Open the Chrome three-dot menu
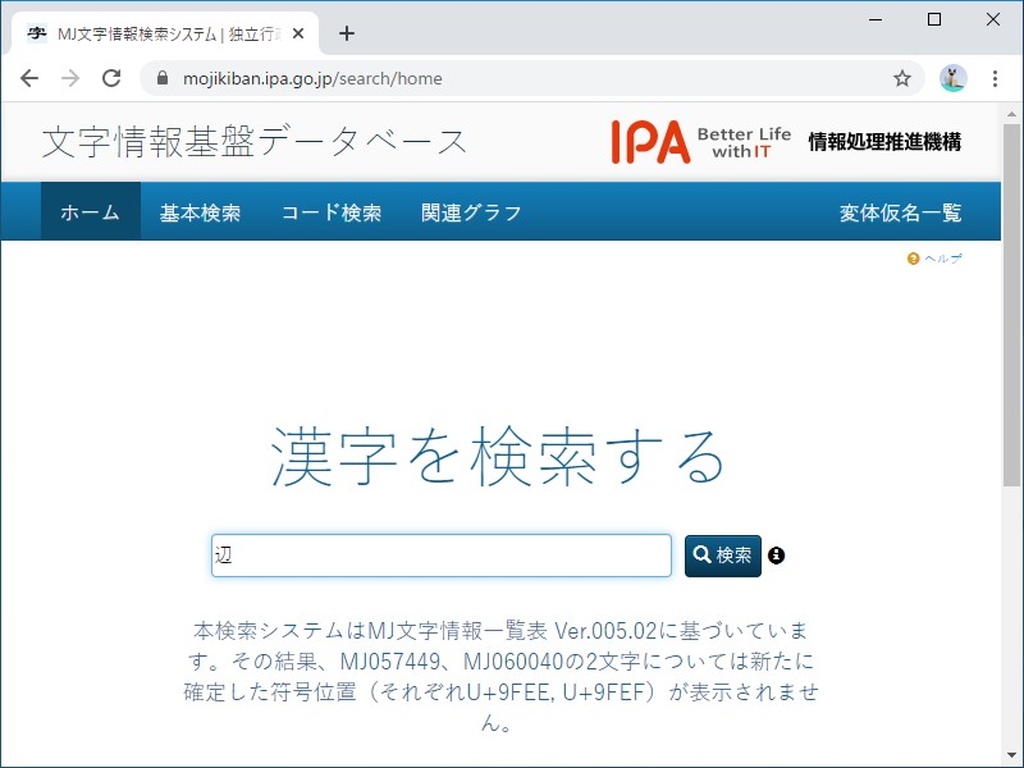This screenshot has width=1024, height=768. (x=995, y=77)
